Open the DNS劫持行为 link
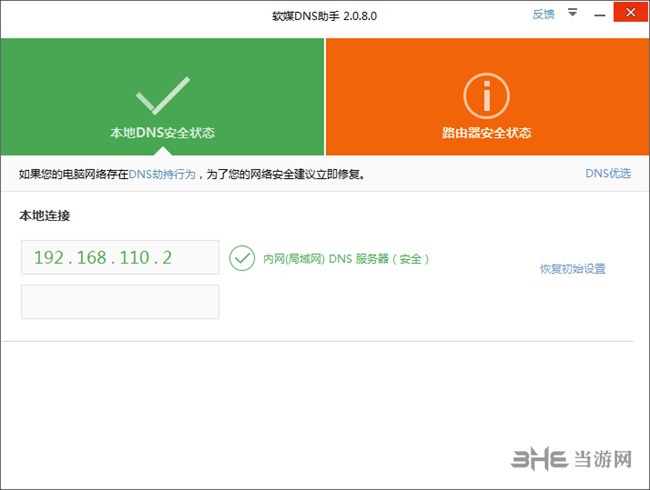 click(162, 174)
